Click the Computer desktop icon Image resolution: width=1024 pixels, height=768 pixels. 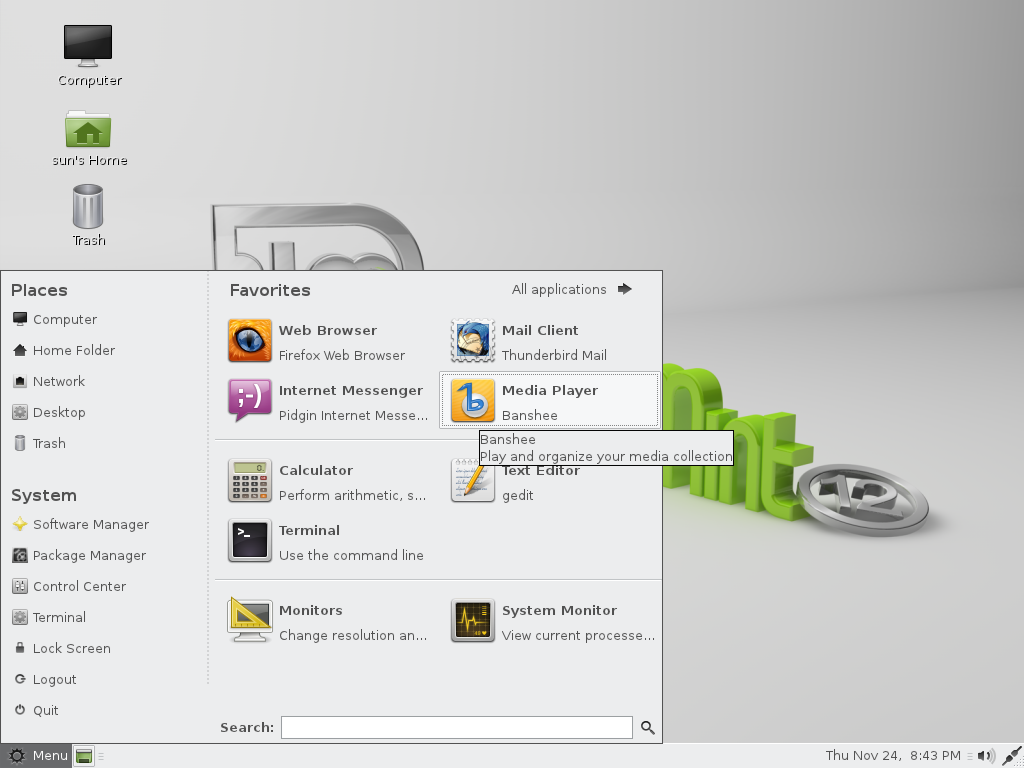(88, 46)
